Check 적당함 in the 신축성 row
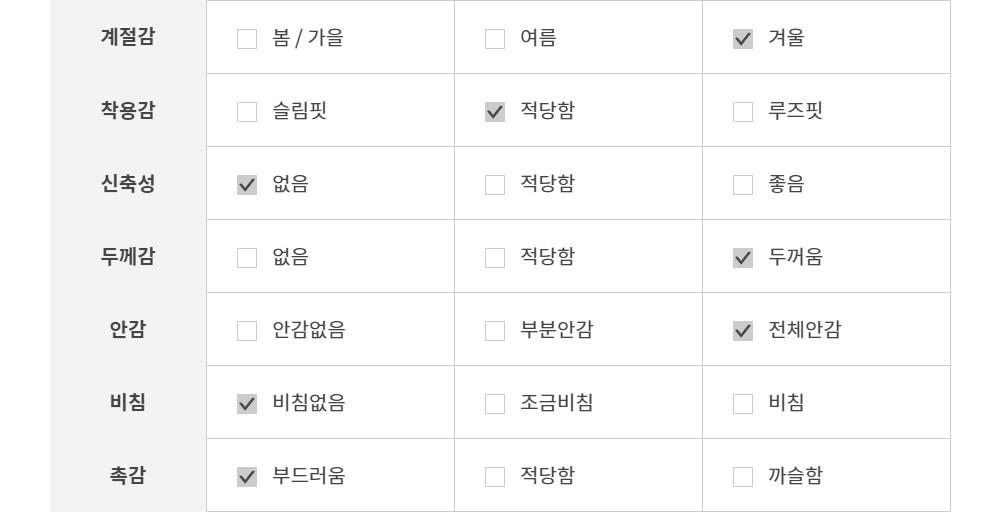 click(495, 185)
